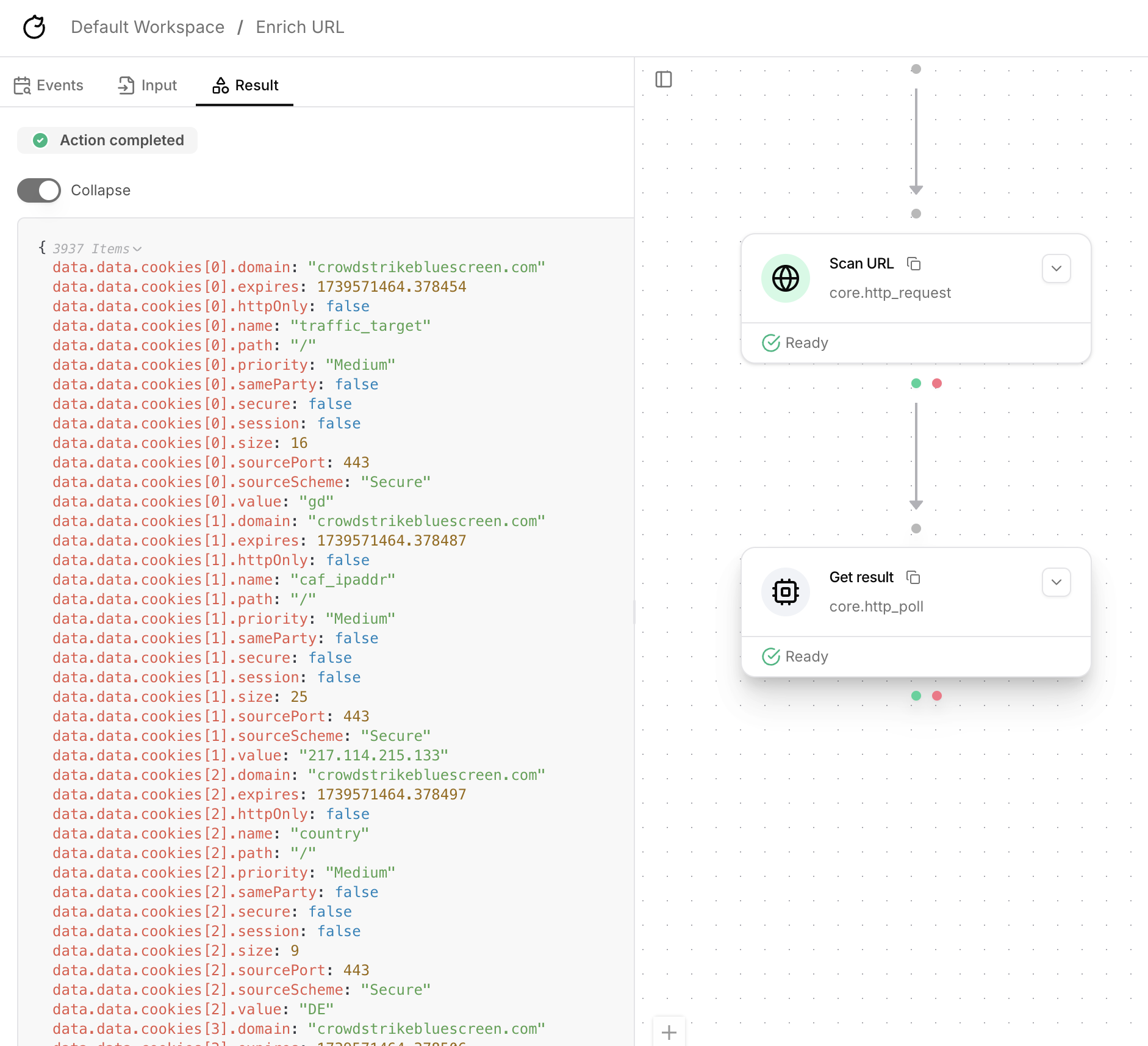Select the core.http_poll label

click(876, 607)
